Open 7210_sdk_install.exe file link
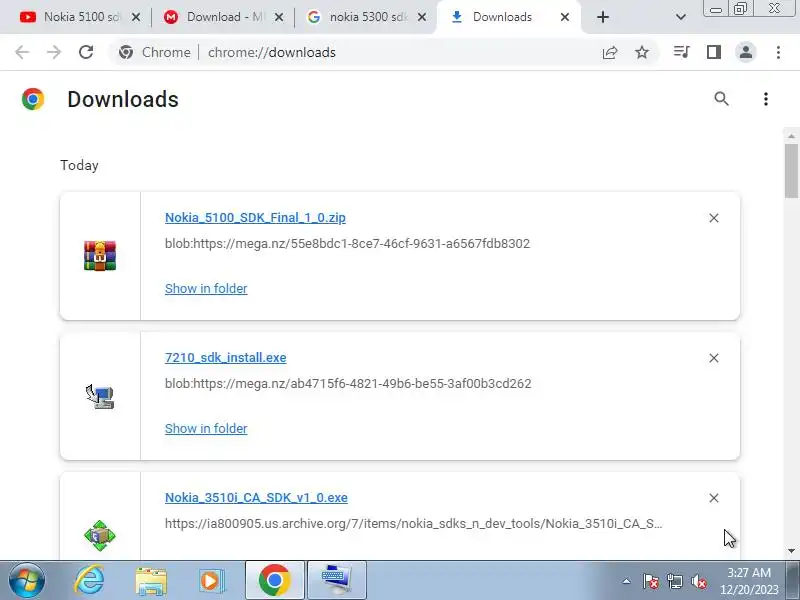Screen dimensions: 800x600 pyautogui.click(x=226, y=358)
